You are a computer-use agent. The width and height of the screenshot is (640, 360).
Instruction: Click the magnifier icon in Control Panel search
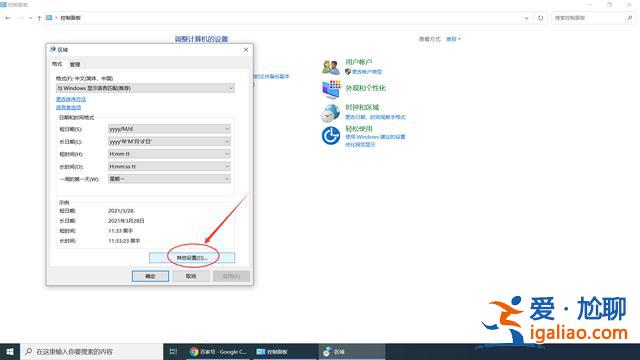tap(629, 18)
